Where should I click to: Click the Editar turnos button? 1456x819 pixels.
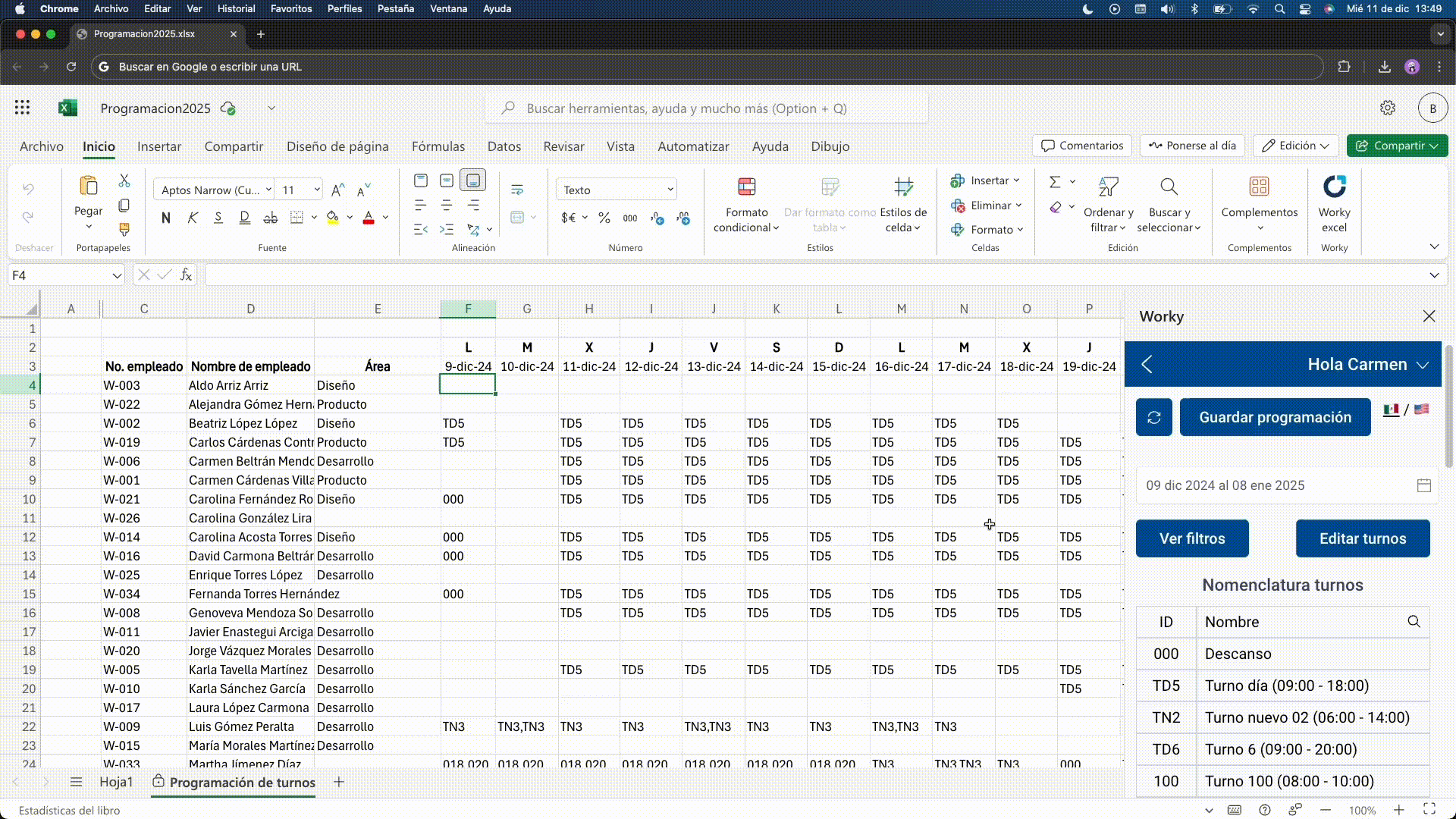(1363, 538)
